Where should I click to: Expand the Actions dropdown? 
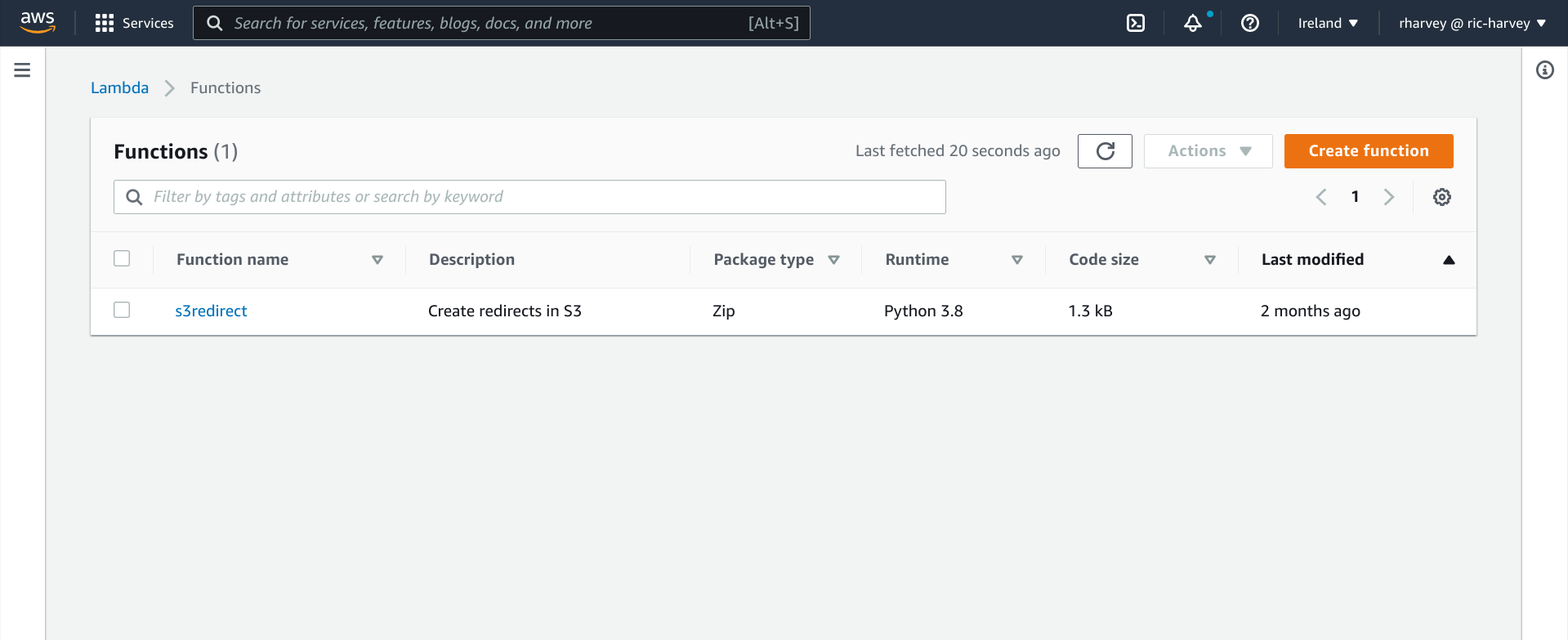click(1208, 151)
